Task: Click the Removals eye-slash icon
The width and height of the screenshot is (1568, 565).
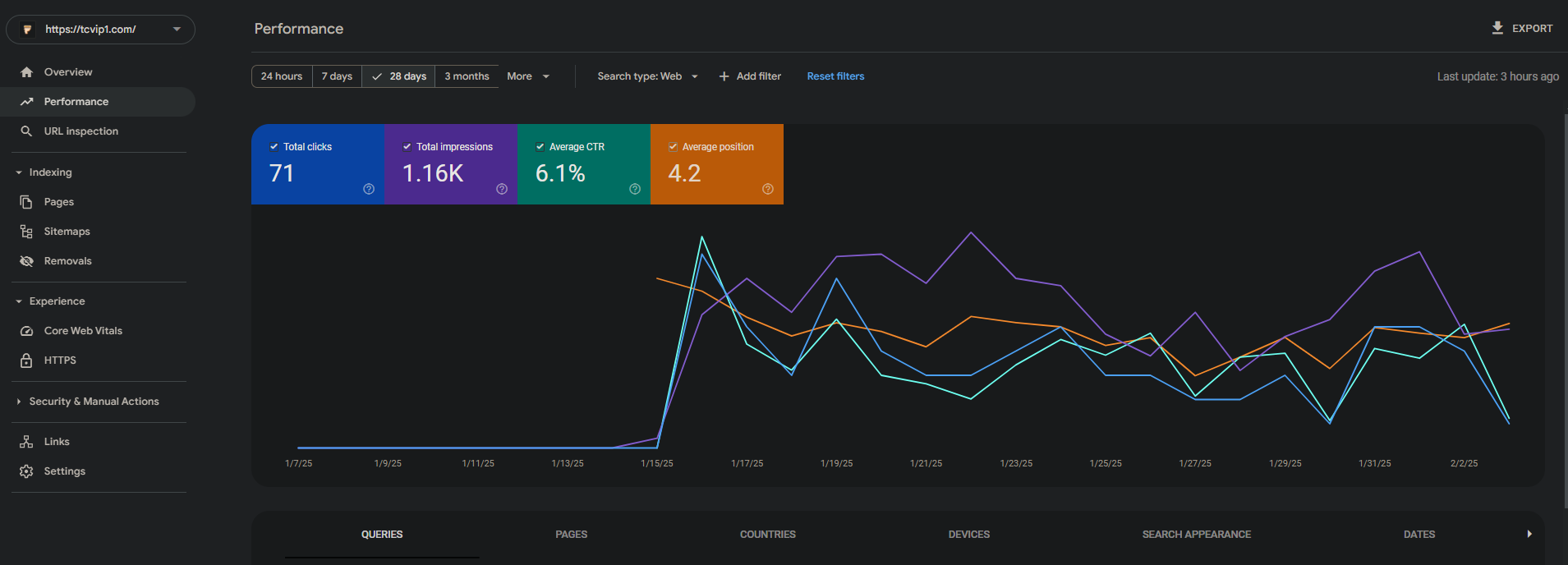Action: point(26,261)
